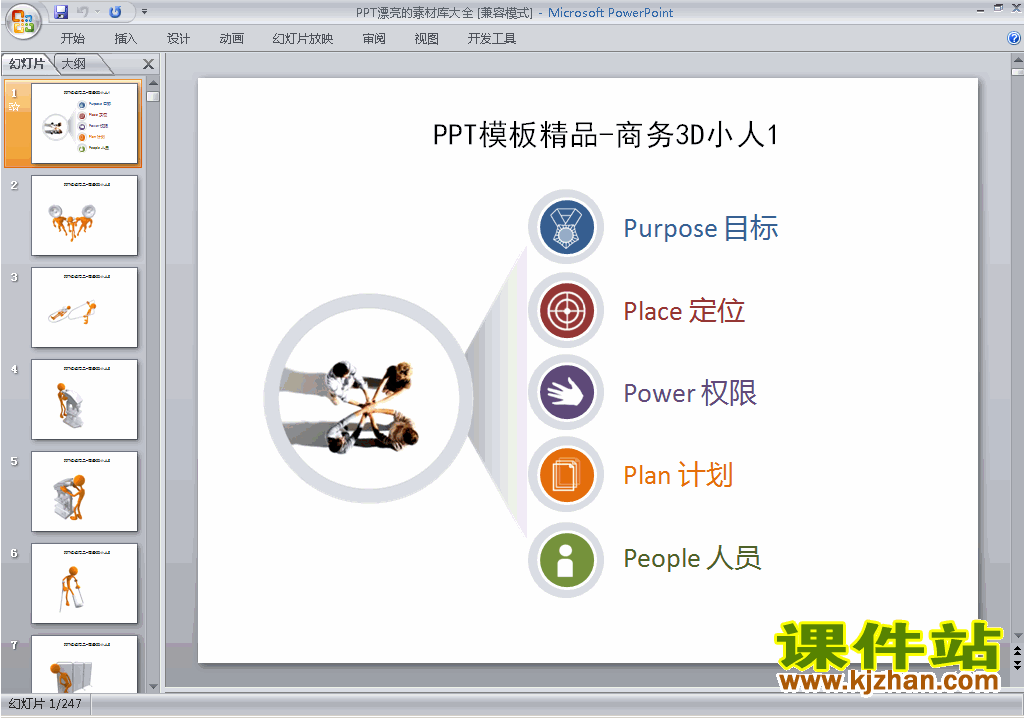Viewport: 1024px width, 718px height.
Task: Click the blue medal Purpose icon
Action: (567, 228)
